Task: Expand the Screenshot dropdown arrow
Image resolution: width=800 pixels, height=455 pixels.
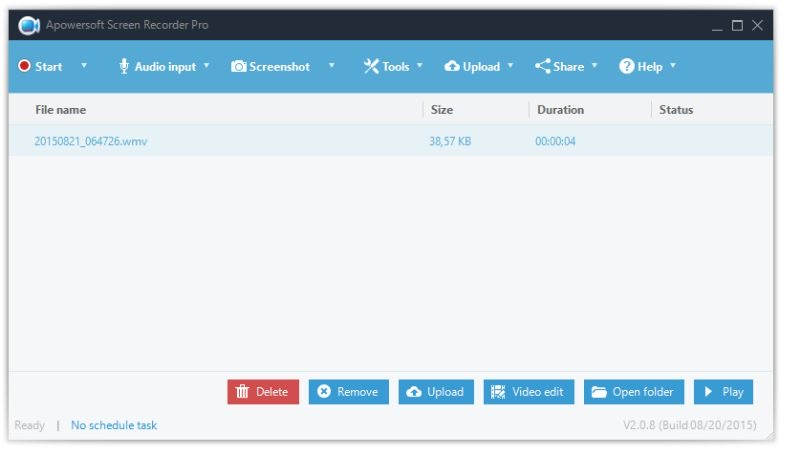Action: coord(332,66)
